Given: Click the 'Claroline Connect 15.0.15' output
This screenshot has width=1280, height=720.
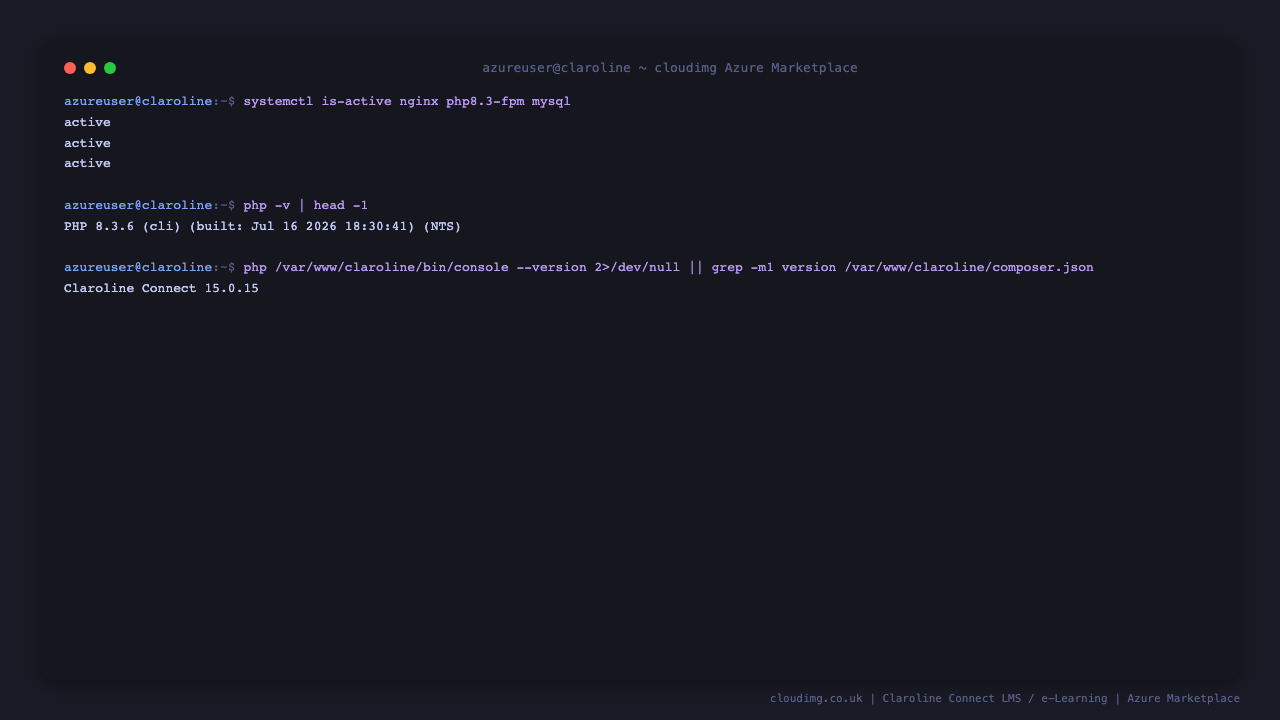Looking at the screenshot, I should pyautogui.click(x=161, y=289).
